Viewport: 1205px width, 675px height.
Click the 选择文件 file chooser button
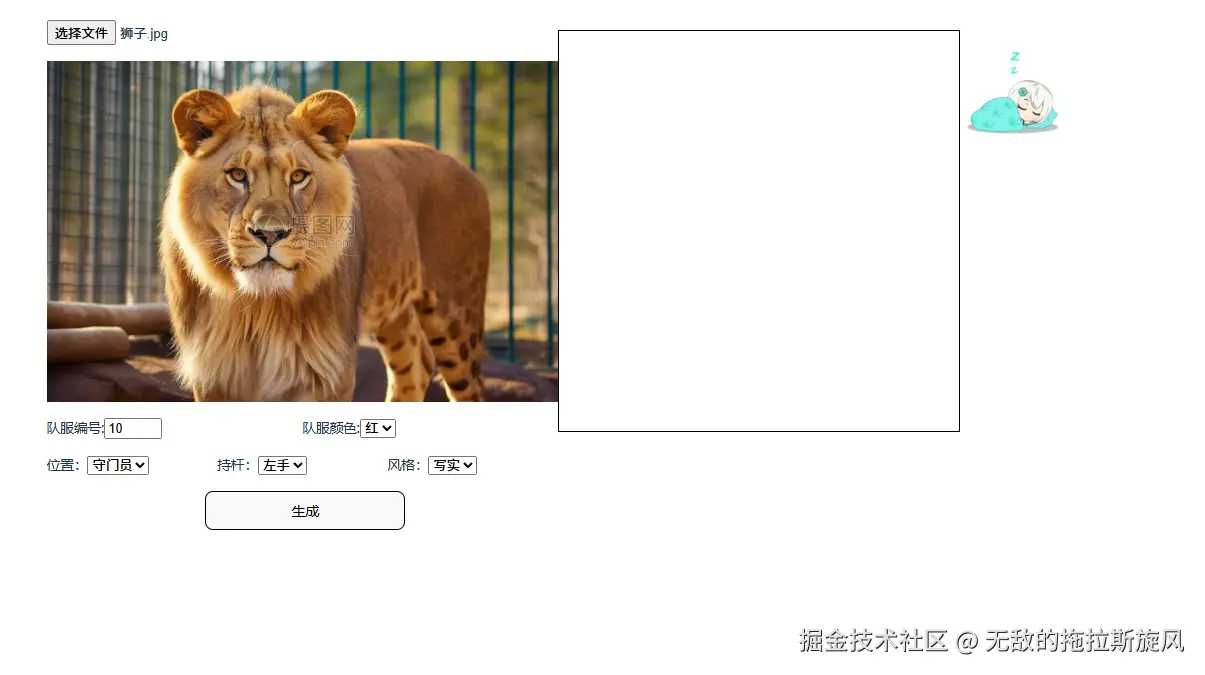pos(81,33)
